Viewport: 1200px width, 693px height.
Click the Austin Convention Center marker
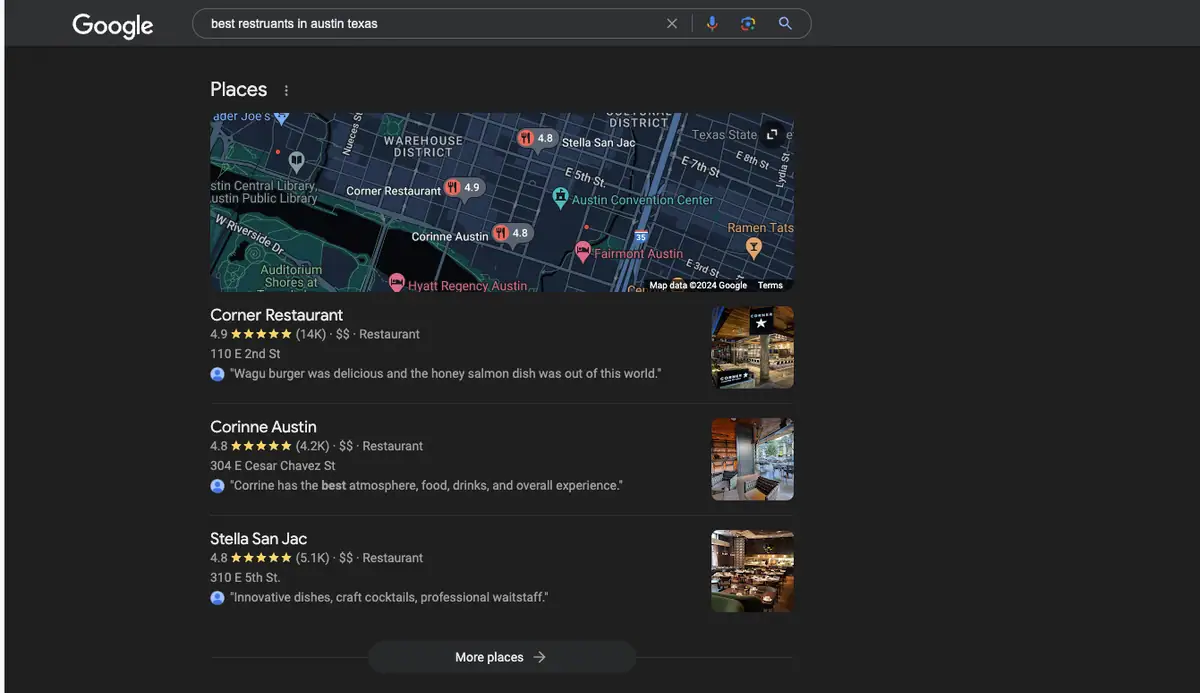click(x=561, y=197)
